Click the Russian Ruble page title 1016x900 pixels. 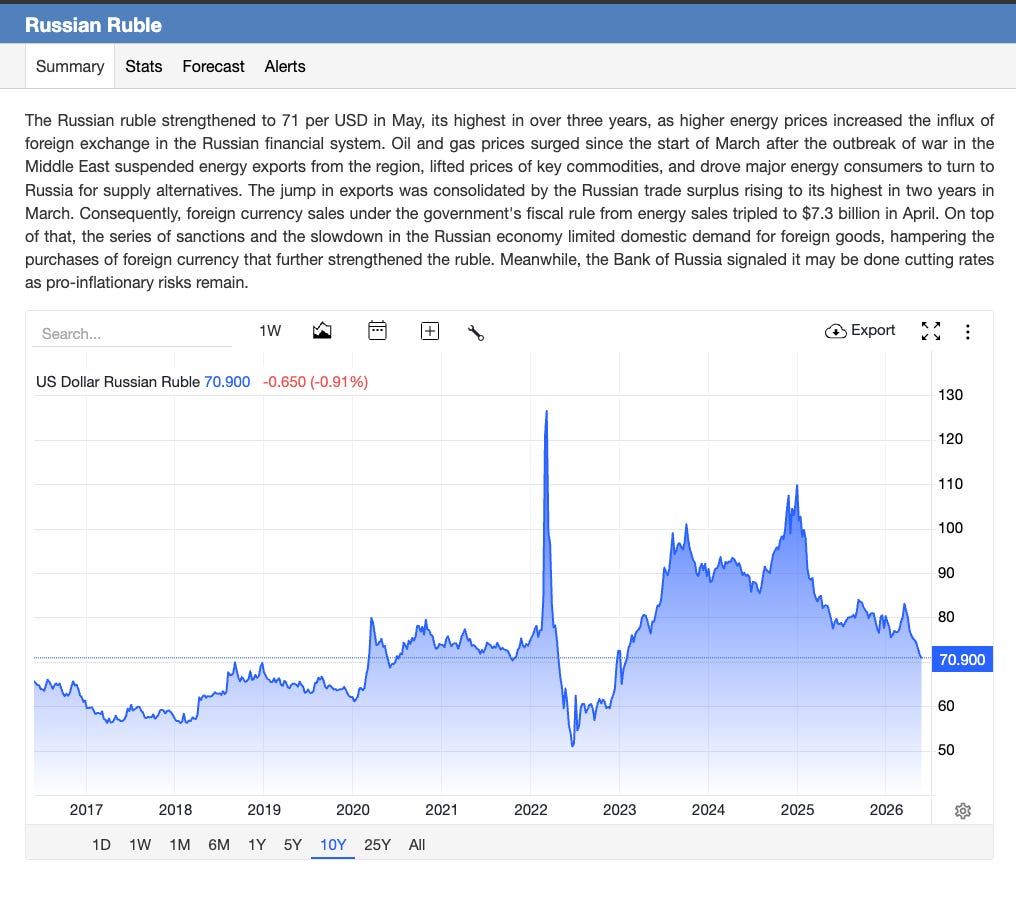click(93, 25)
